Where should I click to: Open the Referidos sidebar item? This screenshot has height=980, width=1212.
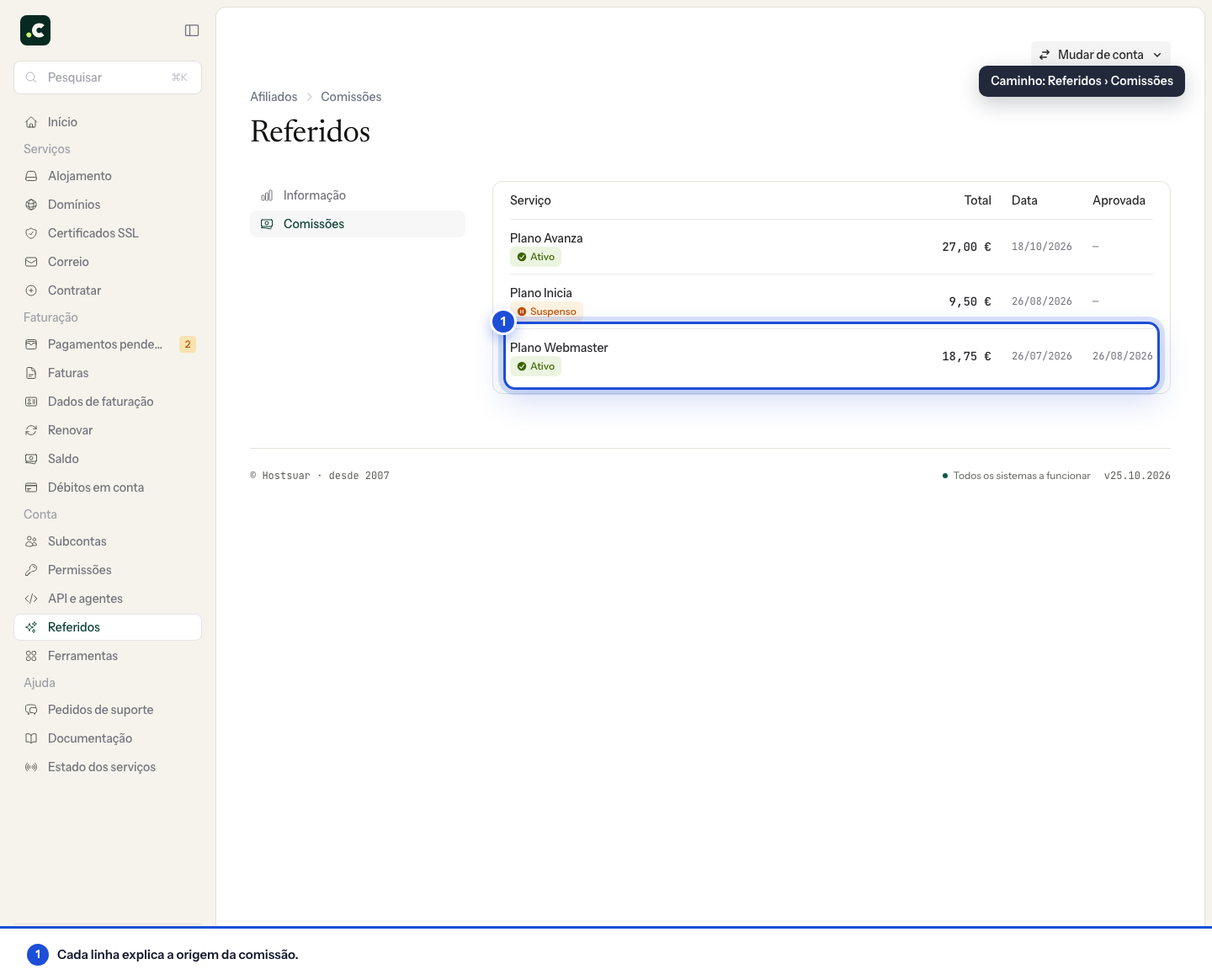coord(108,627)
